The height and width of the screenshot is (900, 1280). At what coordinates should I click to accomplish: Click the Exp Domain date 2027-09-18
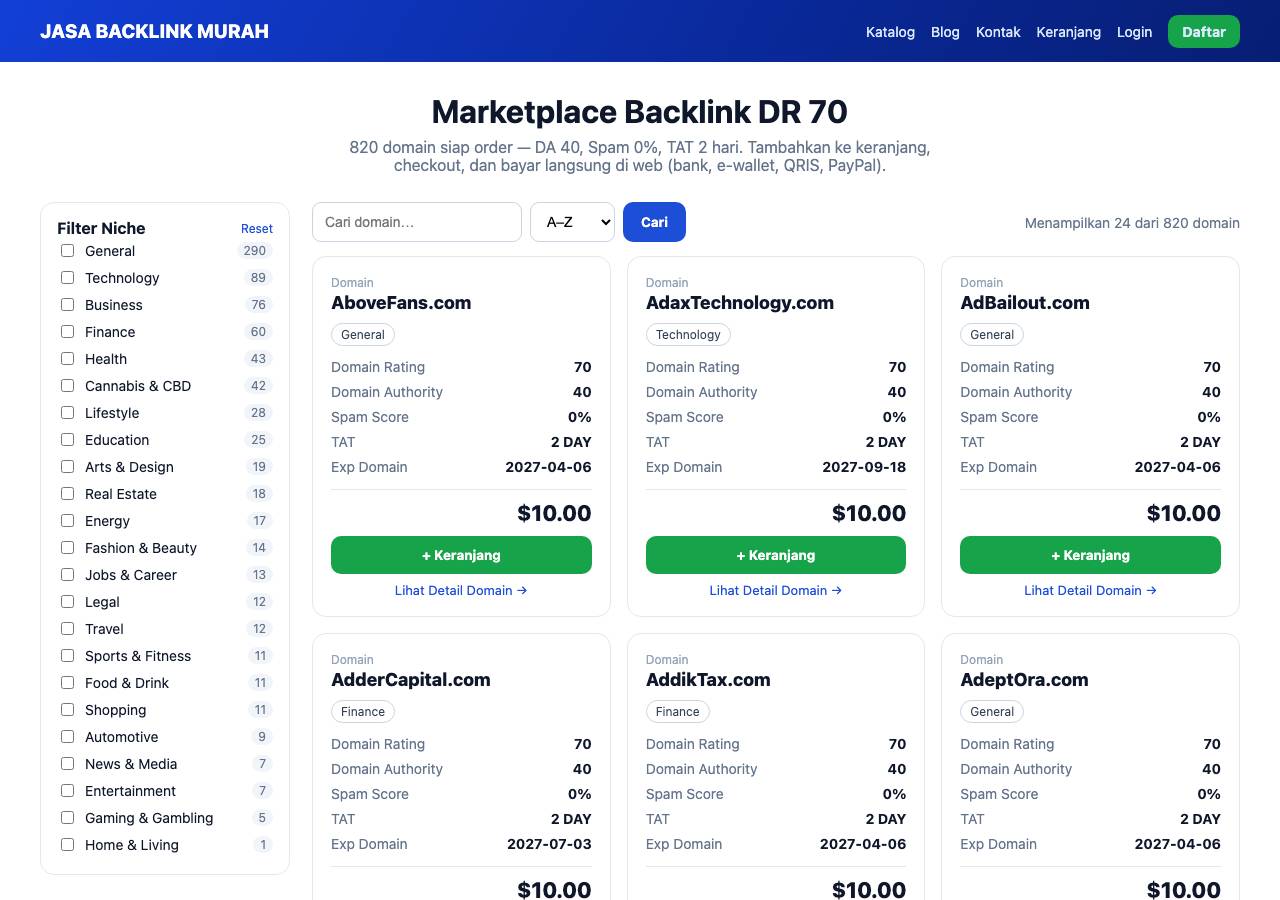click(x=864, y=467)
